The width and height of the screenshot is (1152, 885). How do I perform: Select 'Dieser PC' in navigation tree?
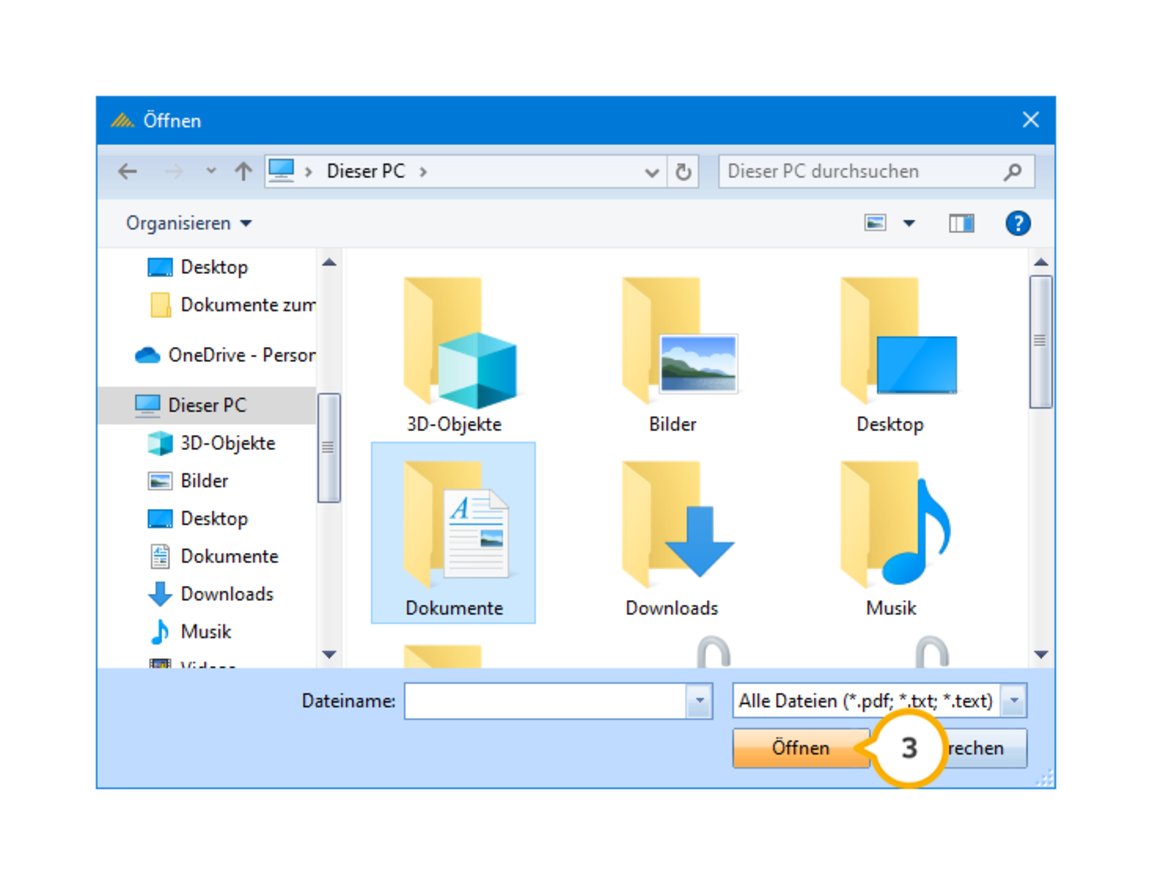pyautogui.click(x=207, y=405)
